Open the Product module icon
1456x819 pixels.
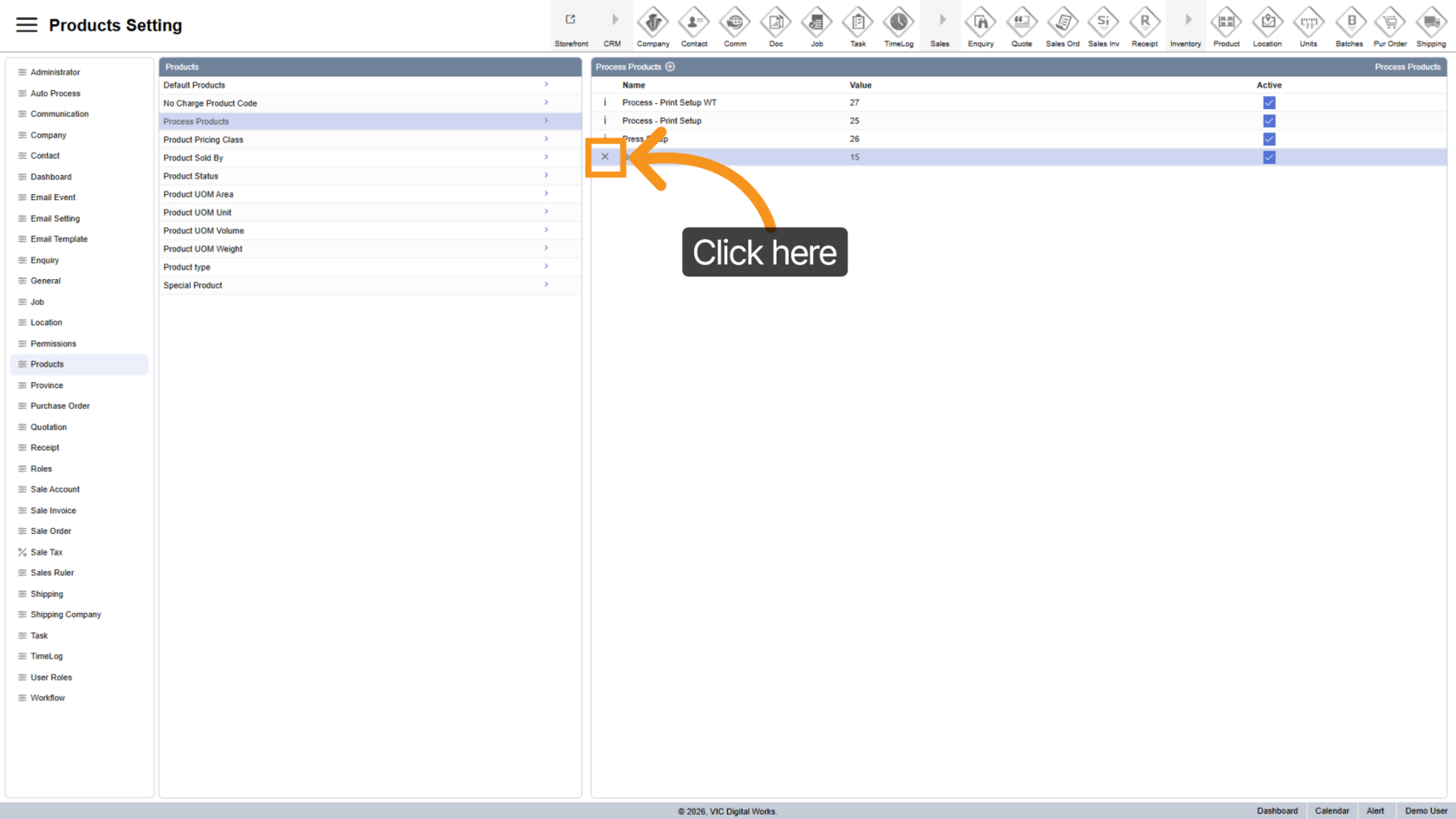1226,22
